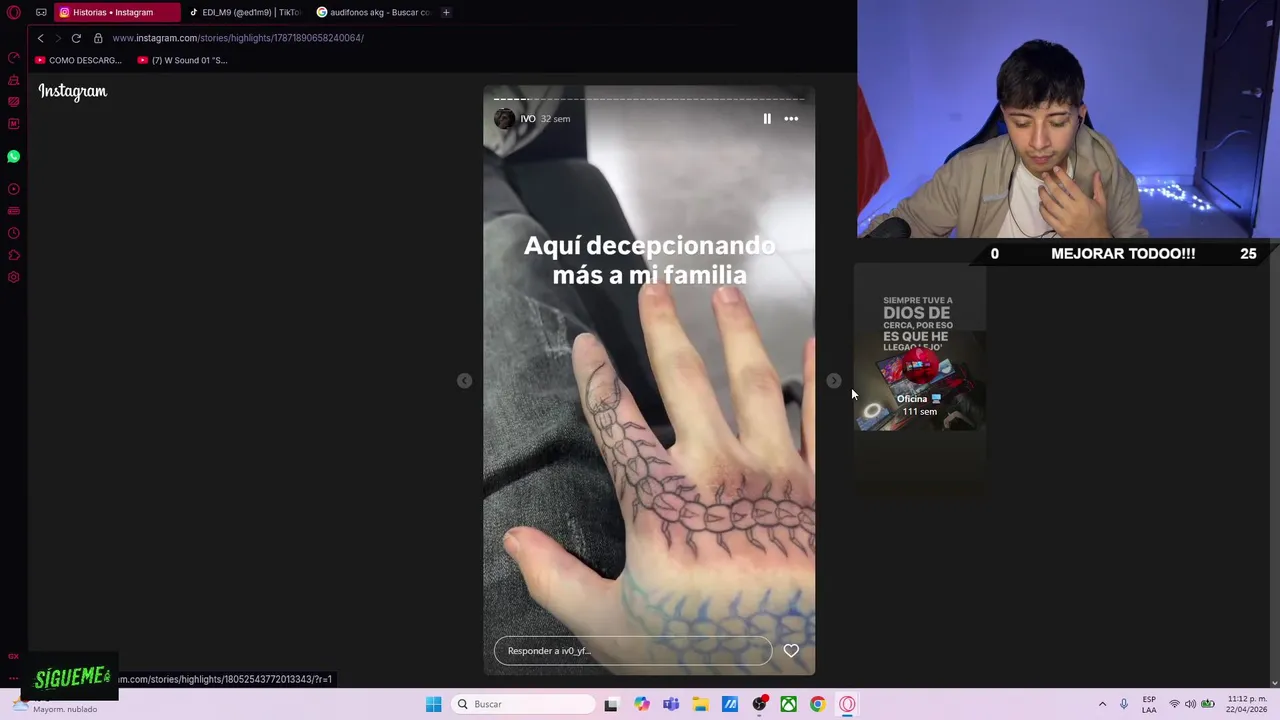
Task: Open the Oficina highlight thumbnail
Action: pyautogui.click(x=920, y=349)
